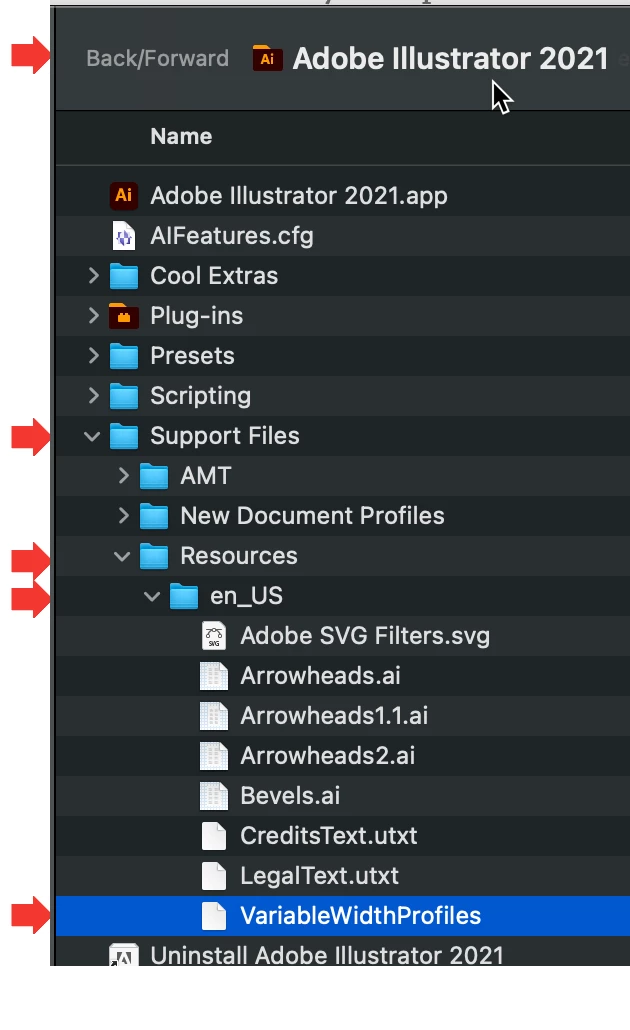This screenshot has width=630, height=1030.
Task: Select the Arrowheads1.1.ai file name
Action: point(334,716)
